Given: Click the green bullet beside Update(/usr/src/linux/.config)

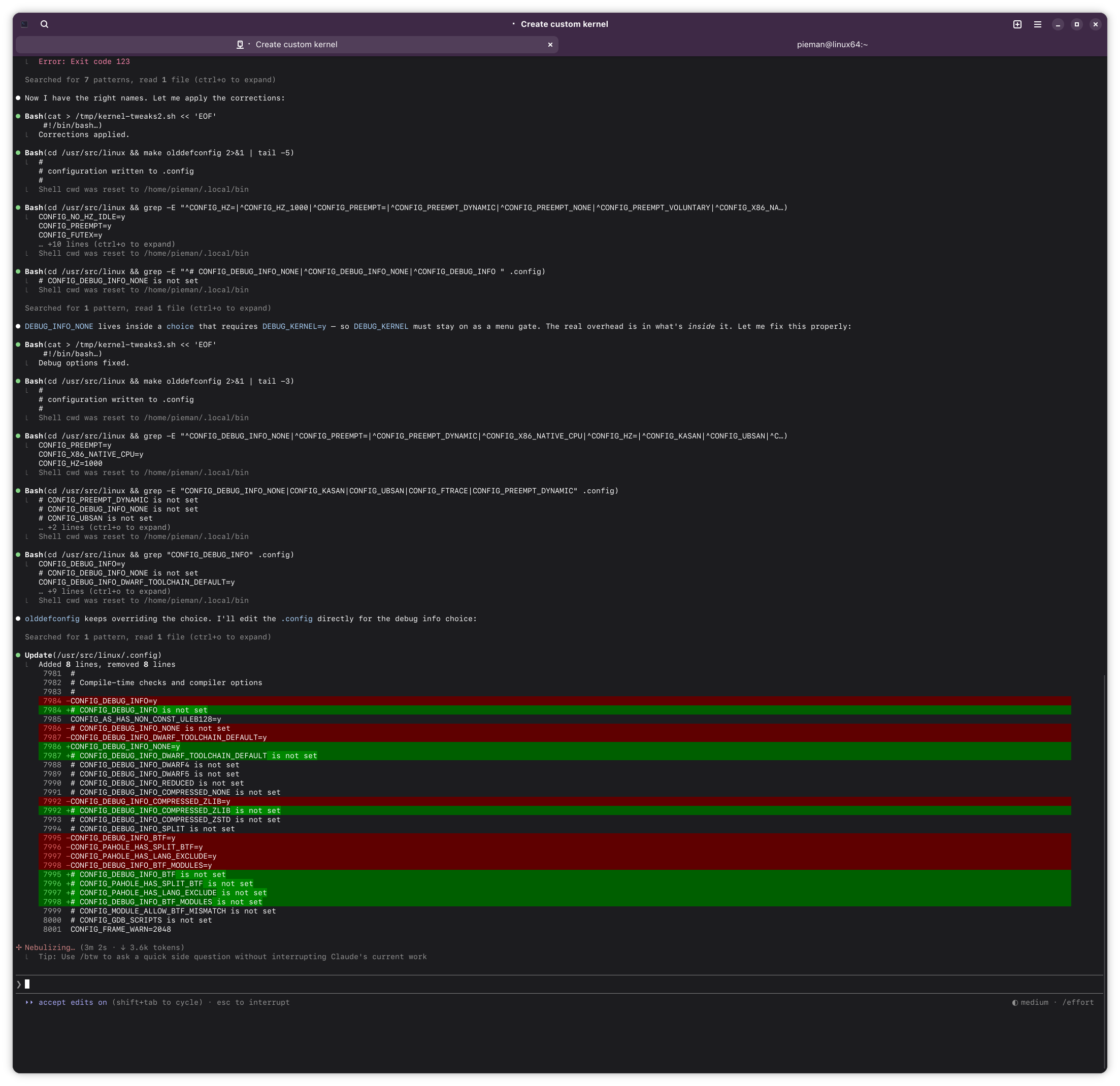Looking at the screenshot, I should (x=18, y=655).
